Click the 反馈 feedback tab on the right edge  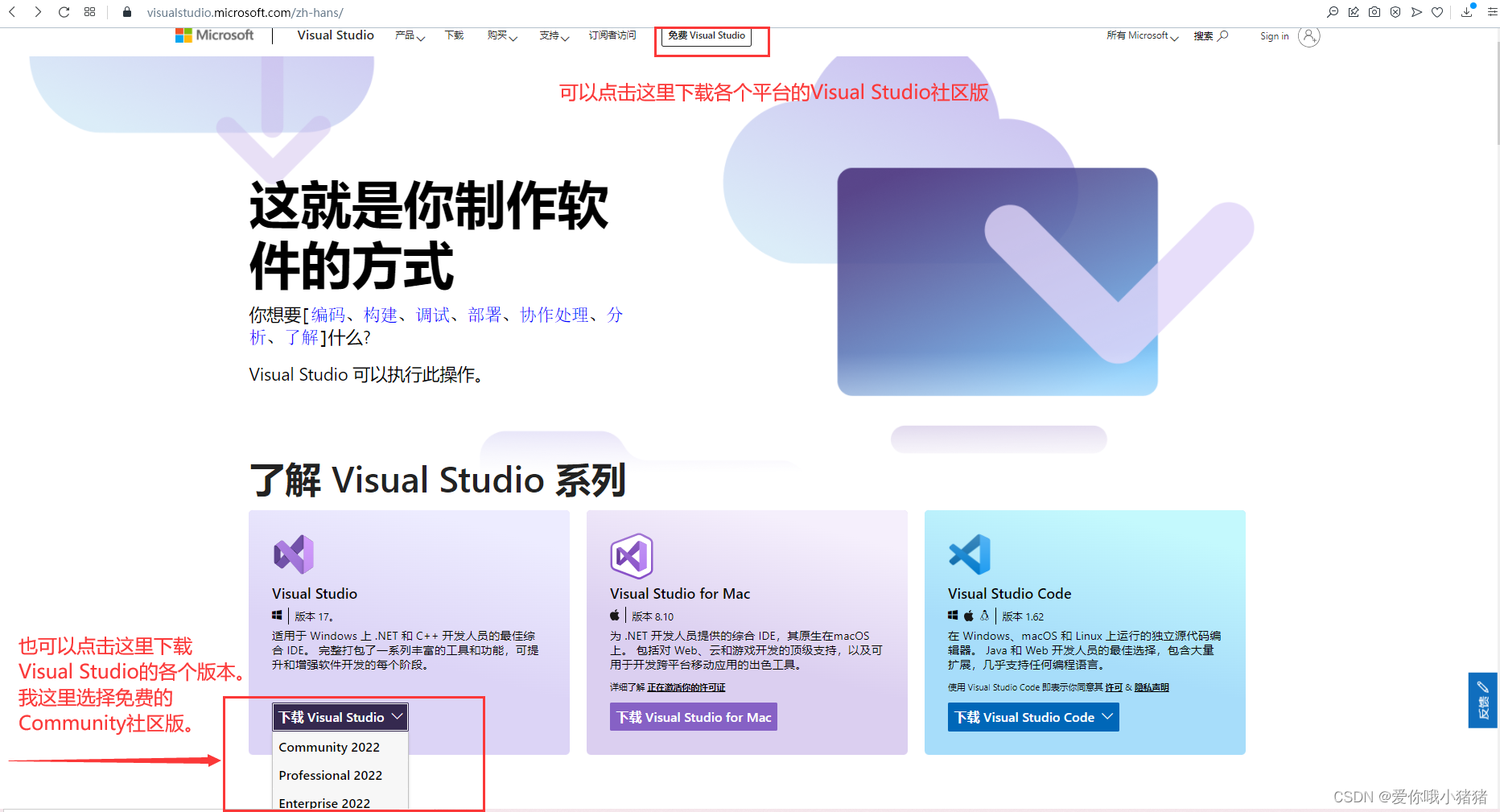point(1483,700)
